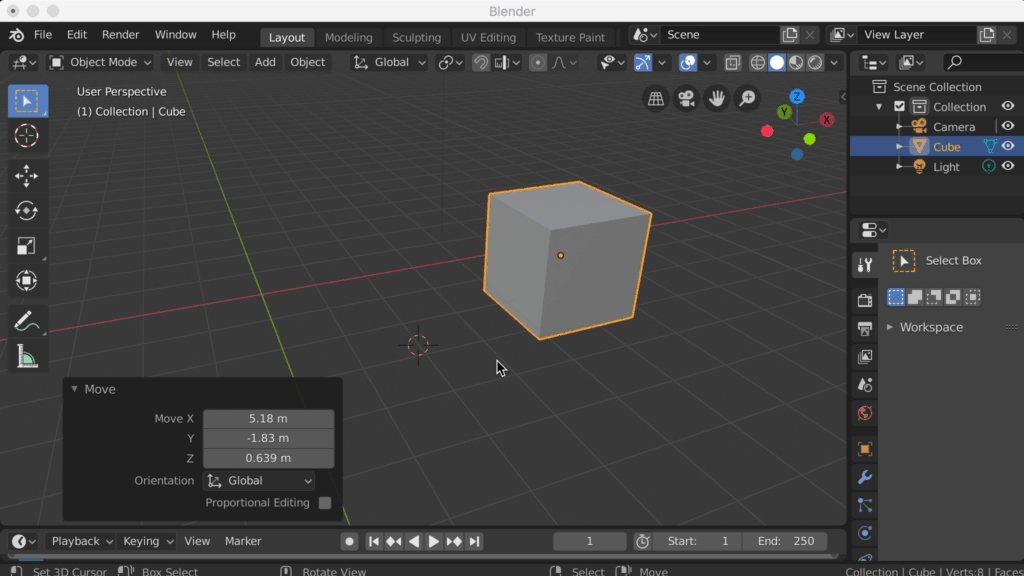The height and width of the screenshot is (576, 1024).
Task: Toggle camera view in viewport
Action: click(686, 98)
